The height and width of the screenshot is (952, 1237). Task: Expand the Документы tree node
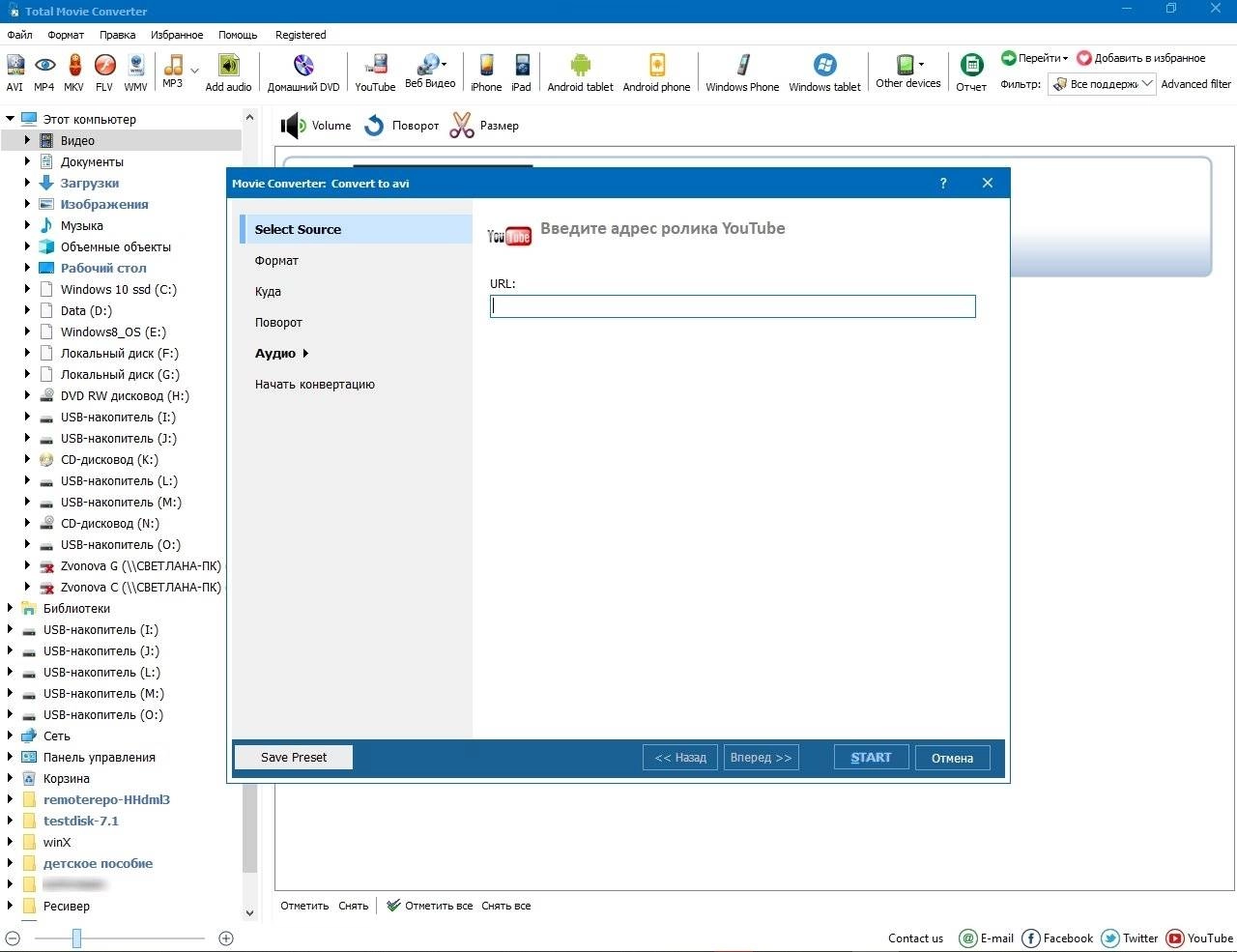pyautogui.click(x=27, y=161)
